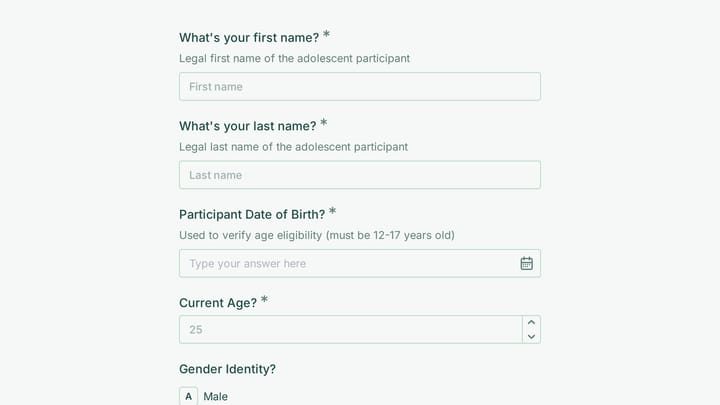Increase Current Age with the up arrow
Viewport: 720px width, 405px height.
531,322
